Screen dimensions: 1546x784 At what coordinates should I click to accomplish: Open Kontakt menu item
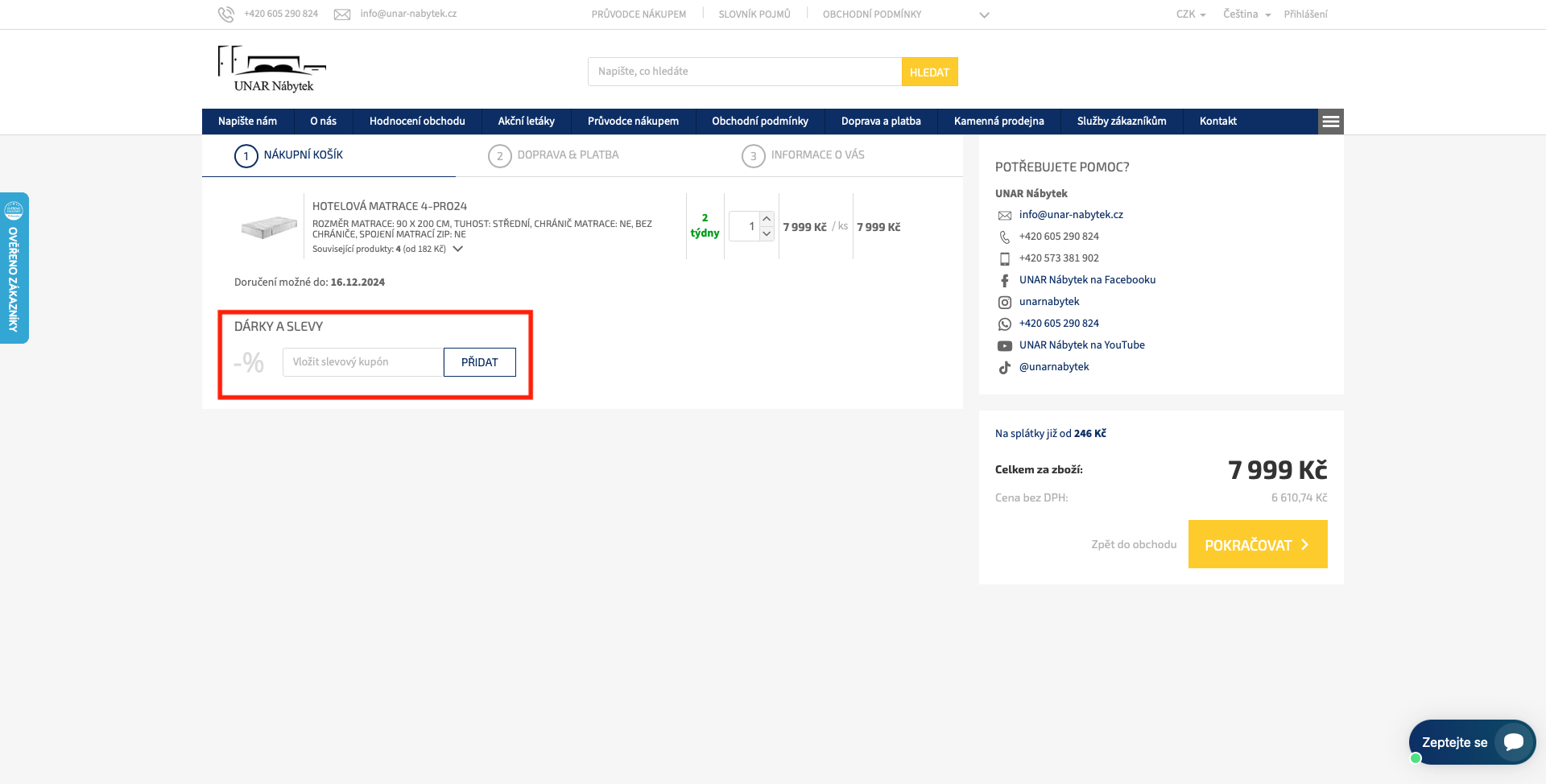pos(1217,122)
